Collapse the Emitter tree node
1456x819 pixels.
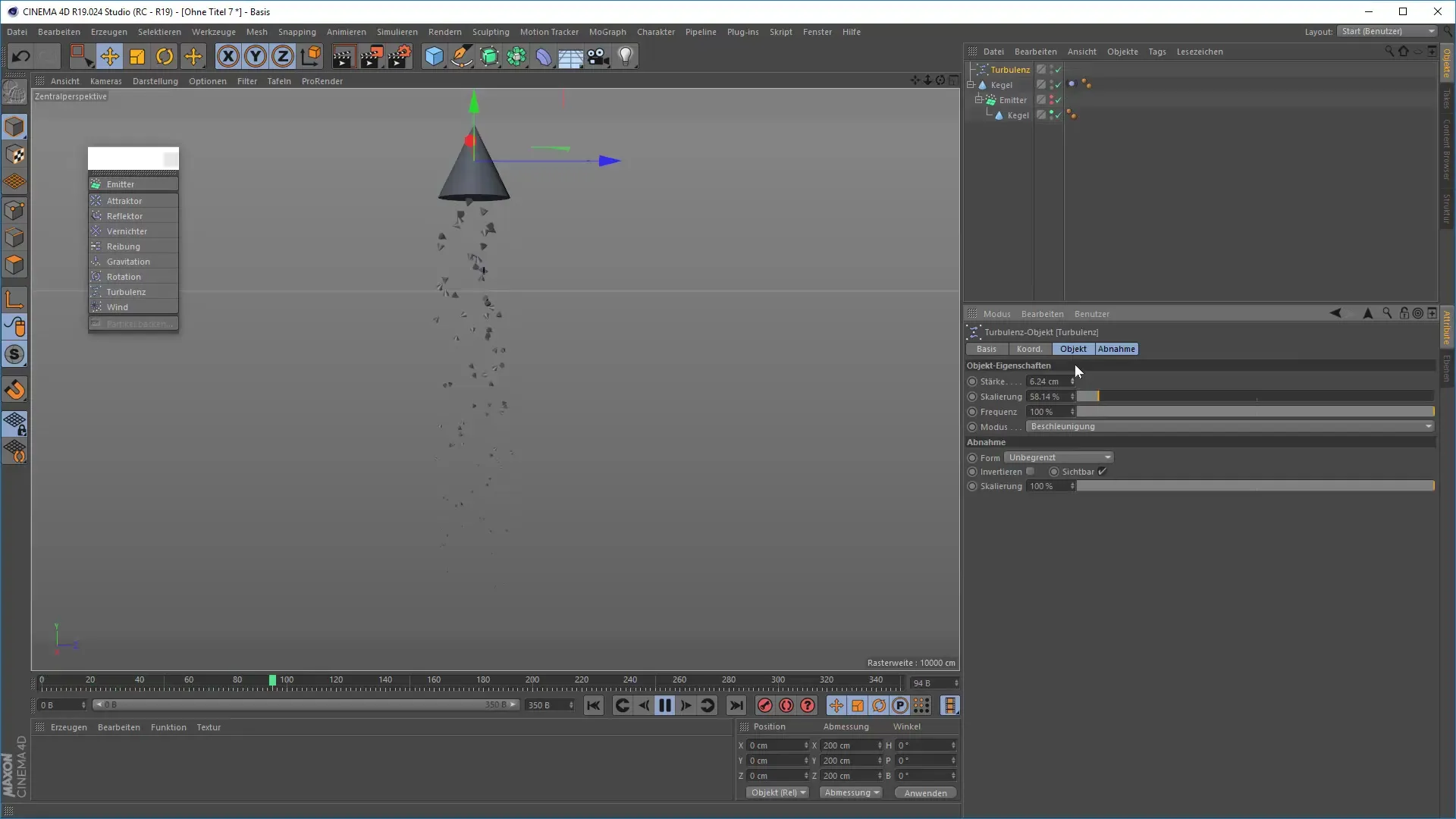[x=978, y=100]
